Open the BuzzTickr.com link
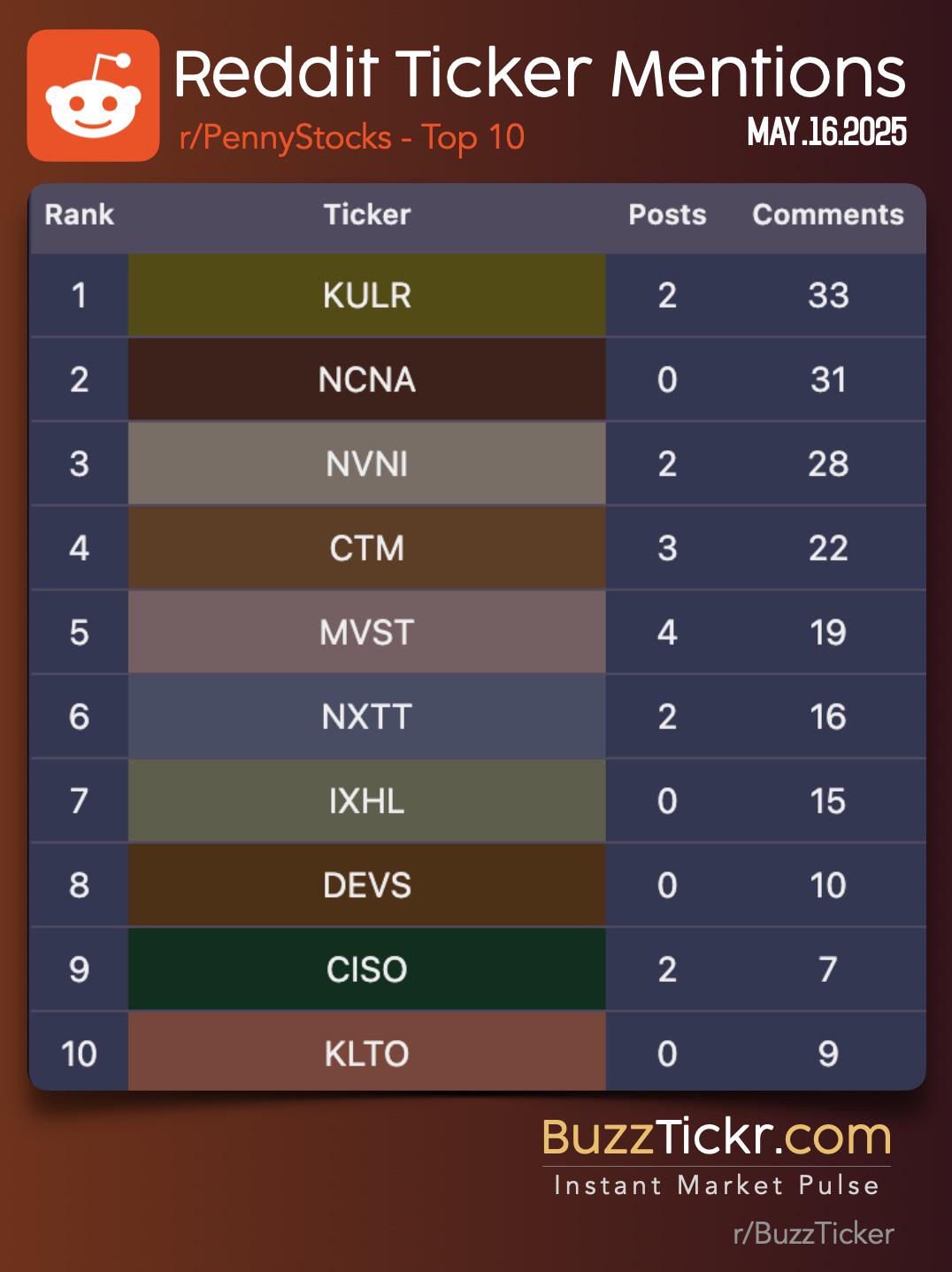Viewport: 952px width, 1272px height. (717, 1137)
